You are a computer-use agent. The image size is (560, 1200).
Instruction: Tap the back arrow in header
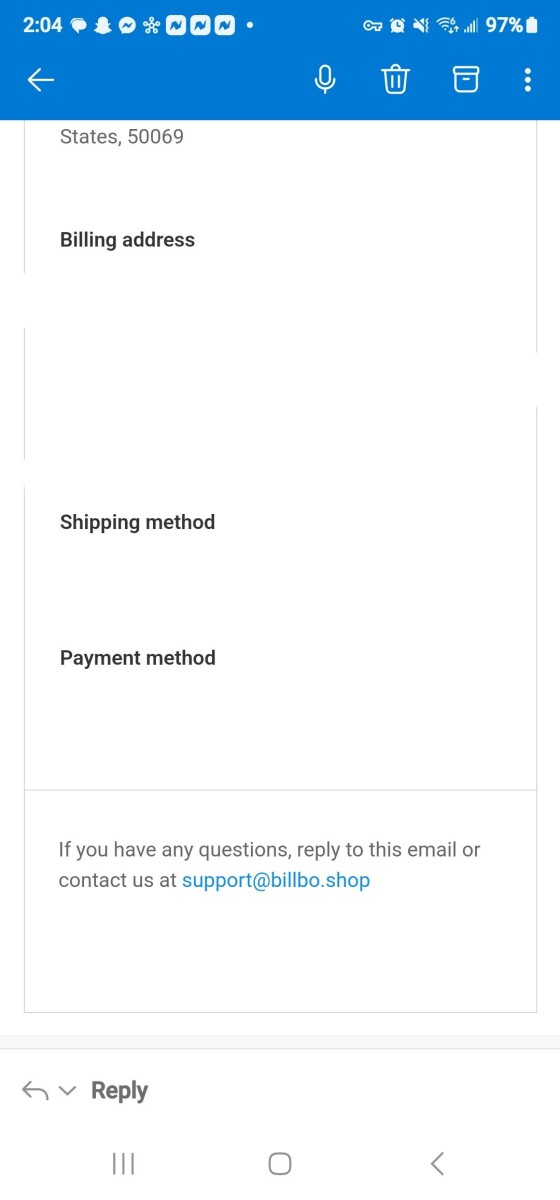pyautogui.click(x=41, y=81)
